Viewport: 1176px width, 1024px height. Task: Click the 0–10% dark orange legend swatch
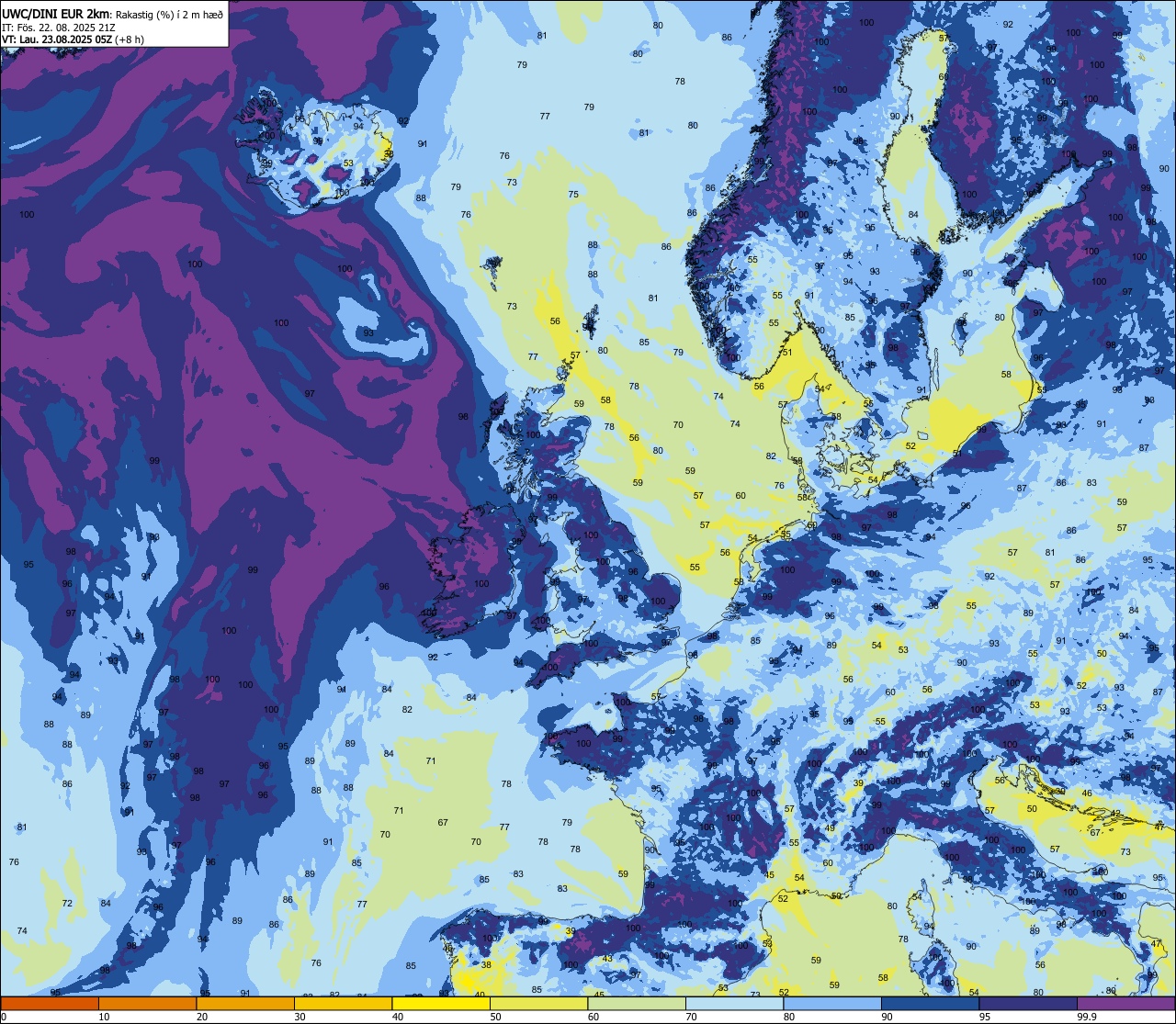point(50,1004)
